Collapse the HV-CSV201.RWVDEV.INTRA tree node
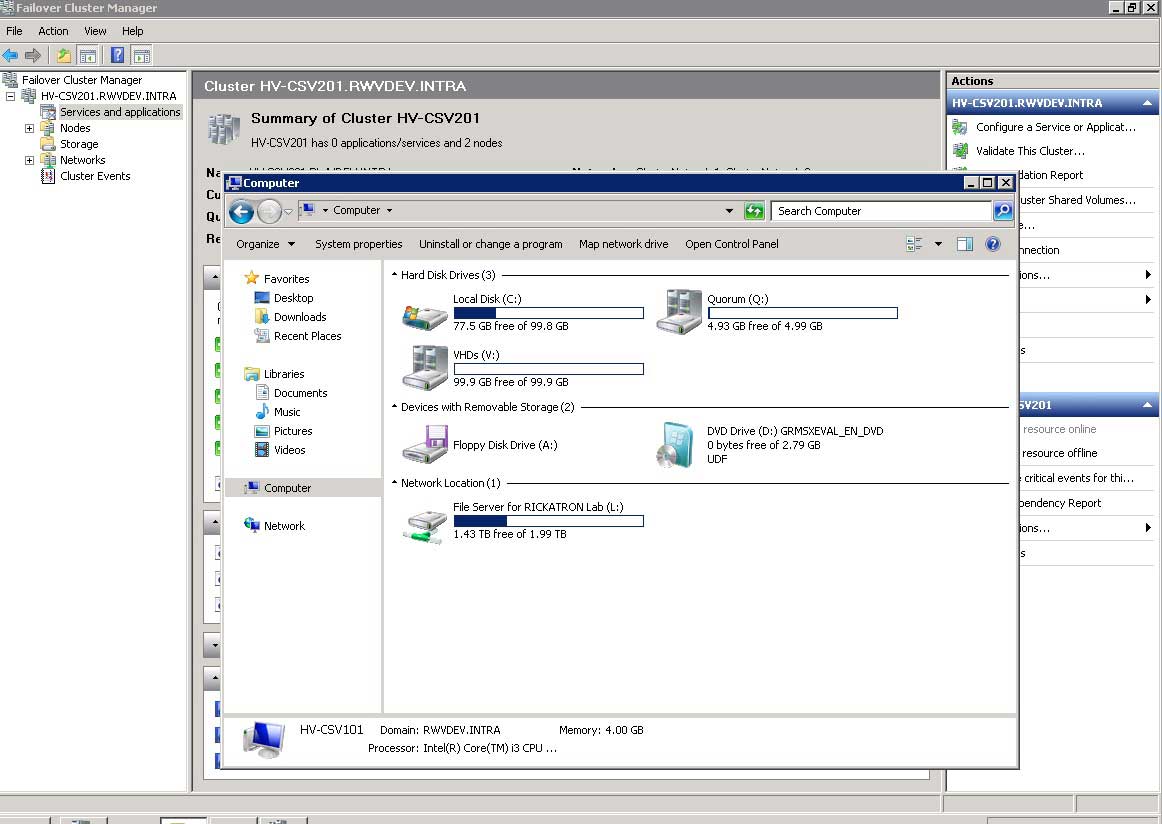This screenshot has width=1162, height=824. point(10,96)
